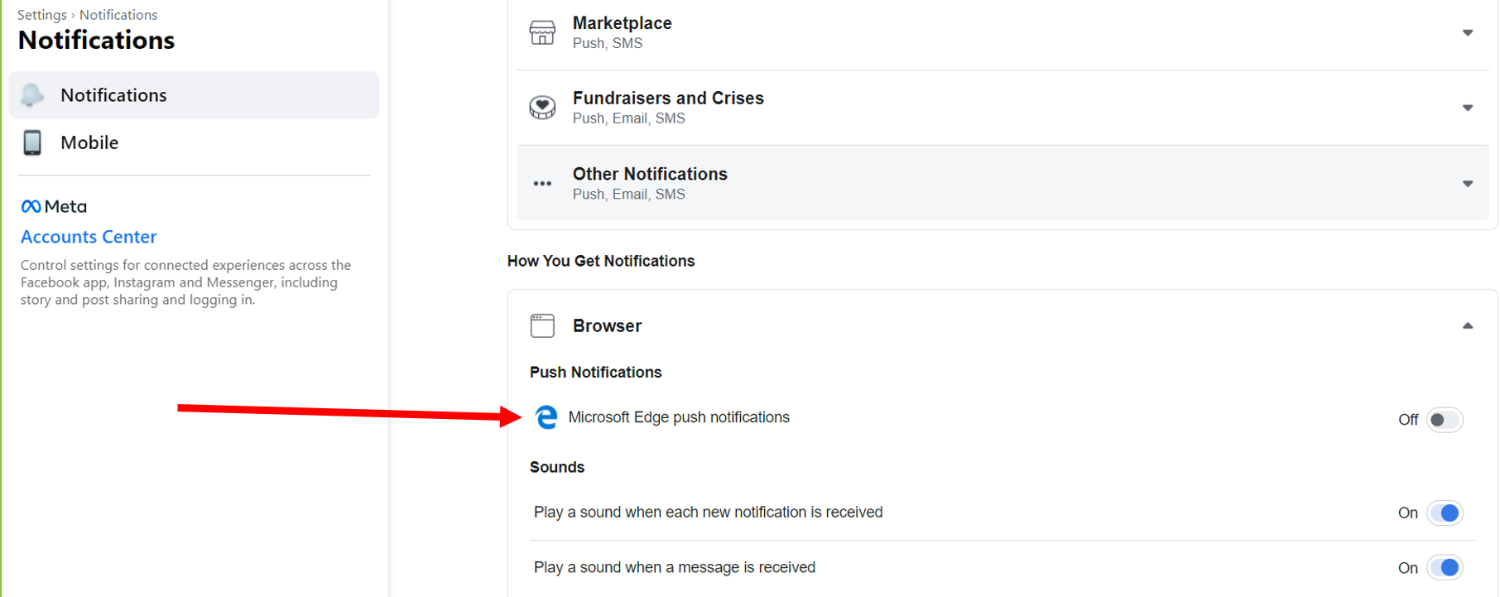Click the Microsoft Edge logo icon
The height and width of the screenshot is (597, 1500).
pos(546,418)
